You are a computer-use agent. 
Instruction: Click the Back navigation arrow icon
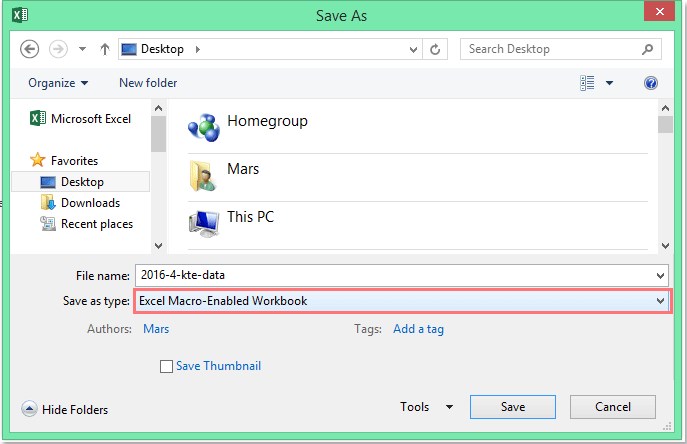coord(30,49)
